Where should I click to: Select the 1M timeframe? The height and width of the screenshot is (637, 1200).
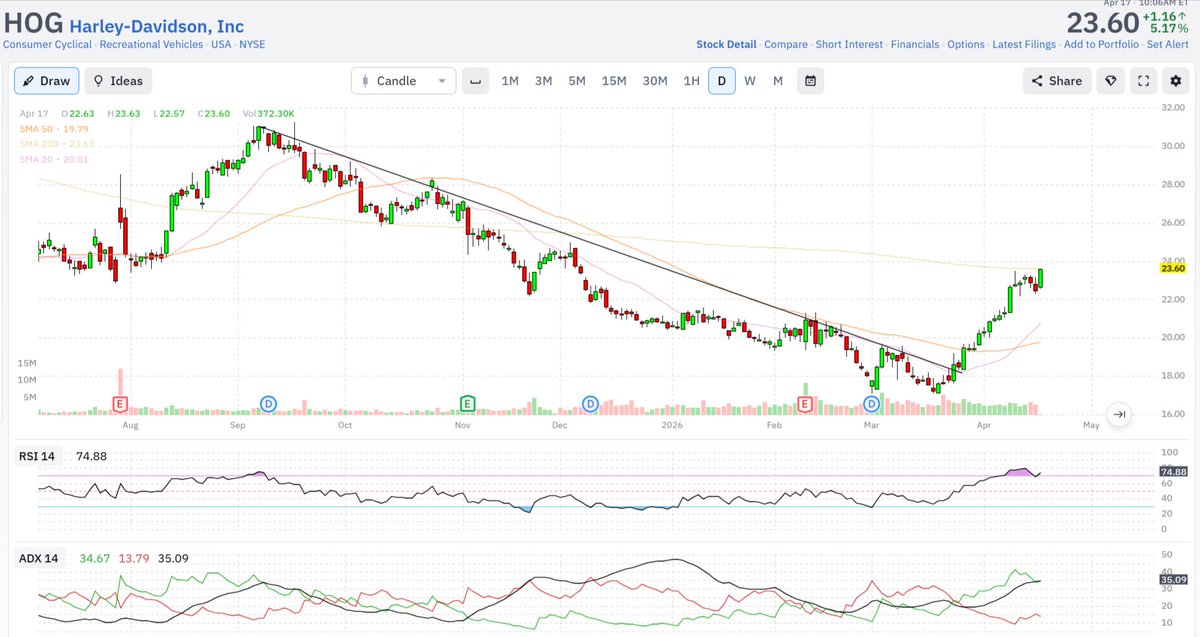click(510, 81)
